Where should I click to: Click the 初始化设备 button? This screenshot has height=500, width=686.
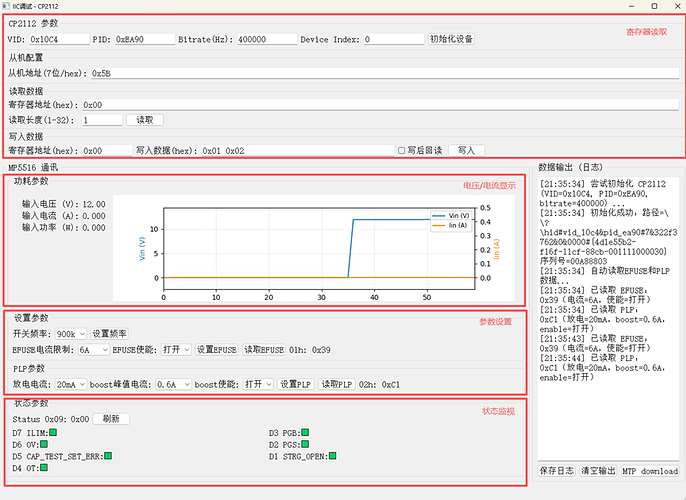(451, 39)
